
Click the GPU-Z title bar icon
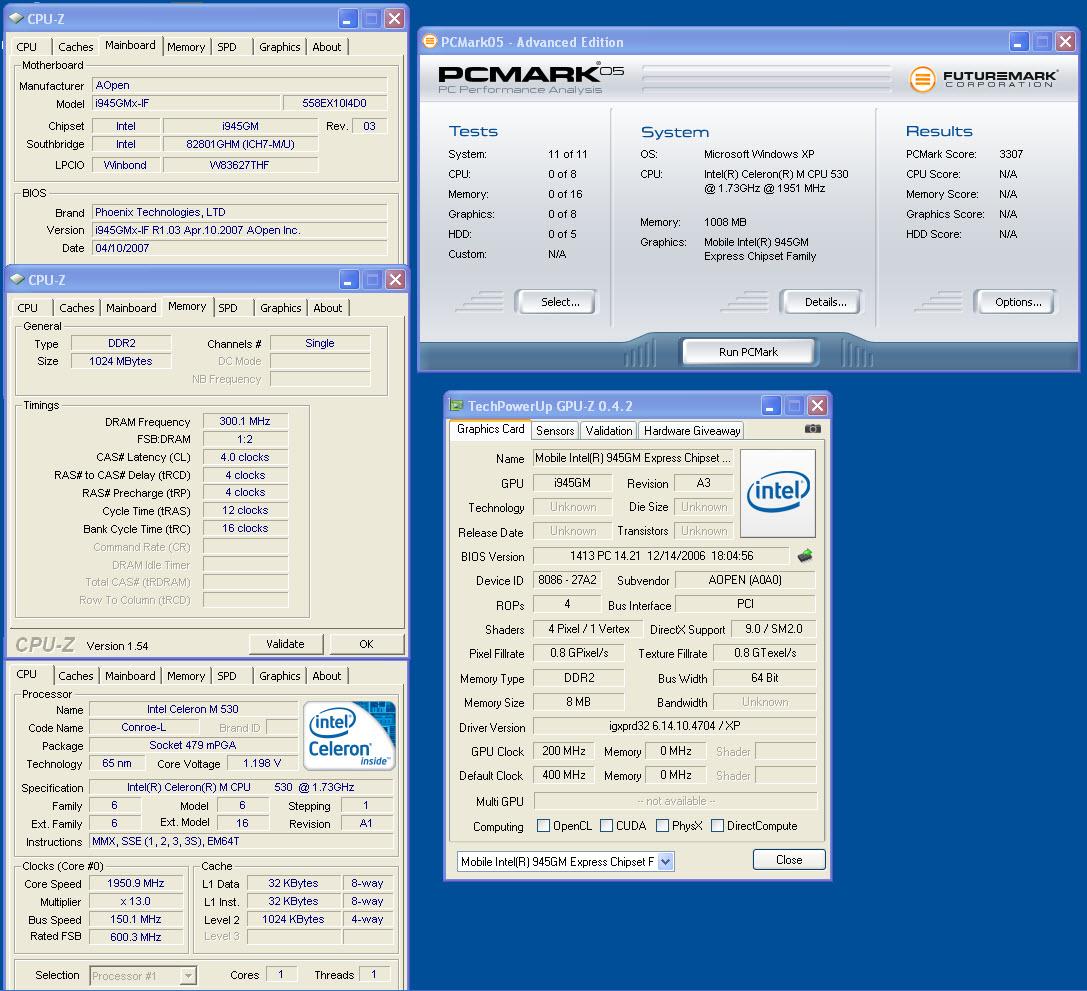pyautogui.click(x=456, y=405)
